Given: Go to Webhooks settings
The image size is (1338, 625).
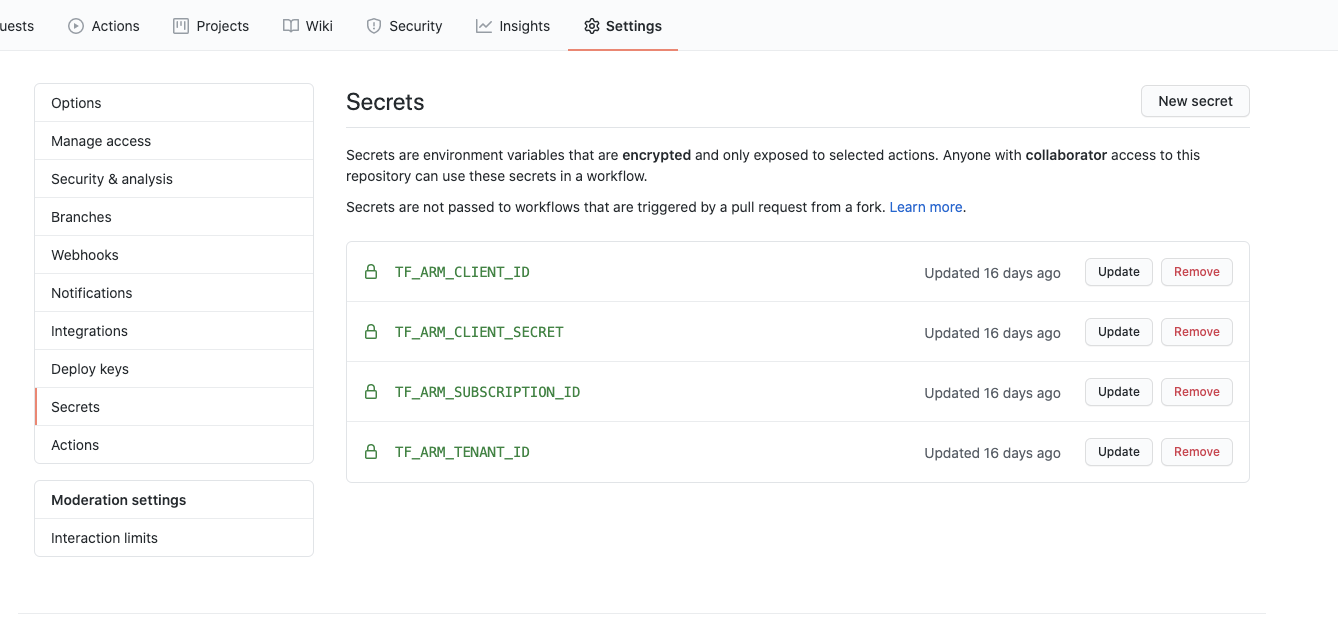Looking at the screenshot, I should (85, 255).
